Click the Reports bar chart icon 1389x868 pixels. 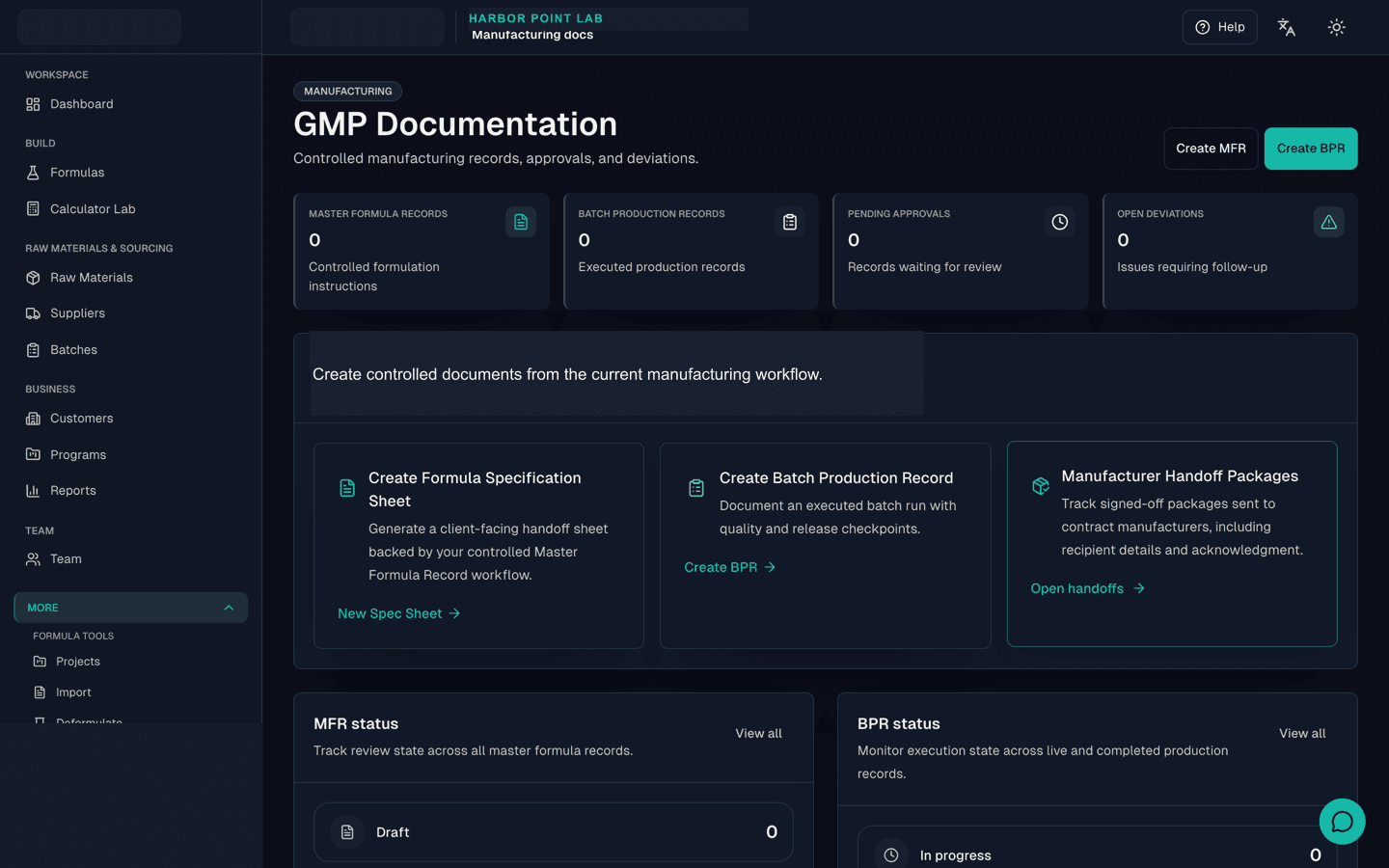(33, 491)
